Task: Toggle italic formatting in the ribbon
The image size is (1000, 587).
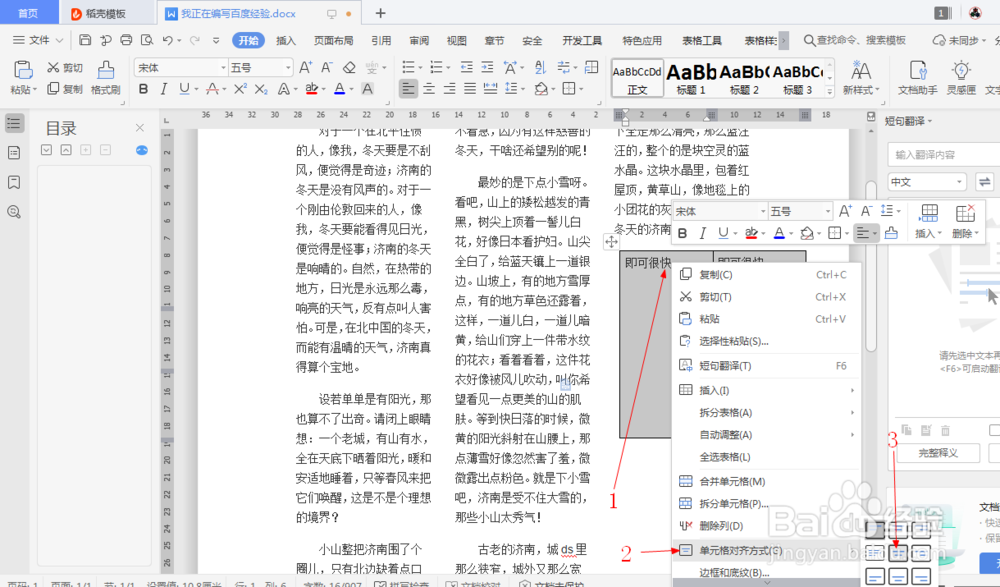Action: pos(164,89)
